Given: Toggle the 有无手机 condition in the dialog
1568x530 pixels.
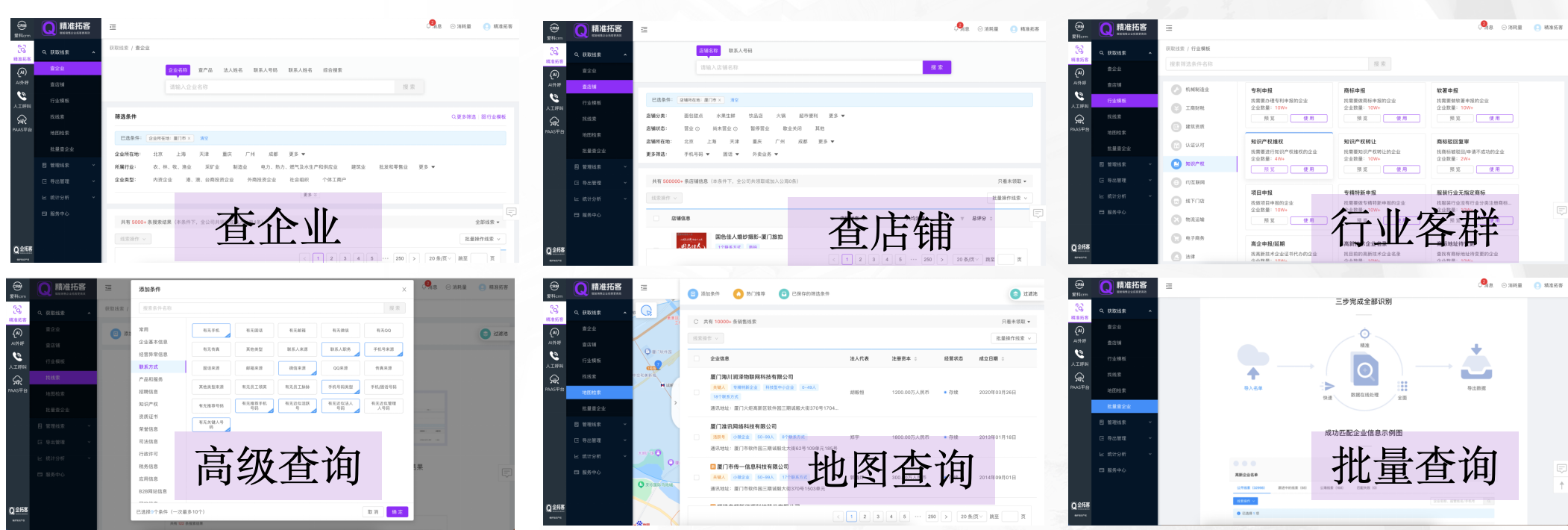Looking at the screenshot, I should [211, 330].
